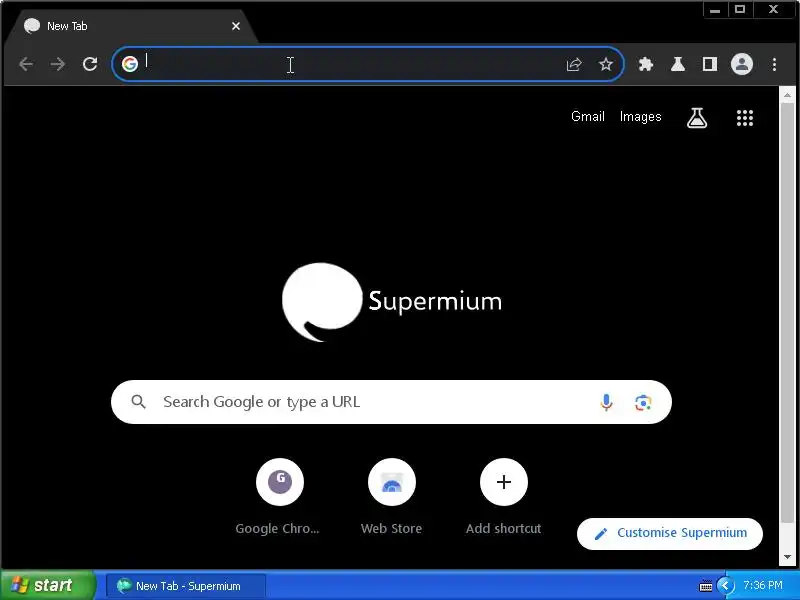Close the New Tab tab
This screenshot has height=600, width=800.
pos(236,26)
